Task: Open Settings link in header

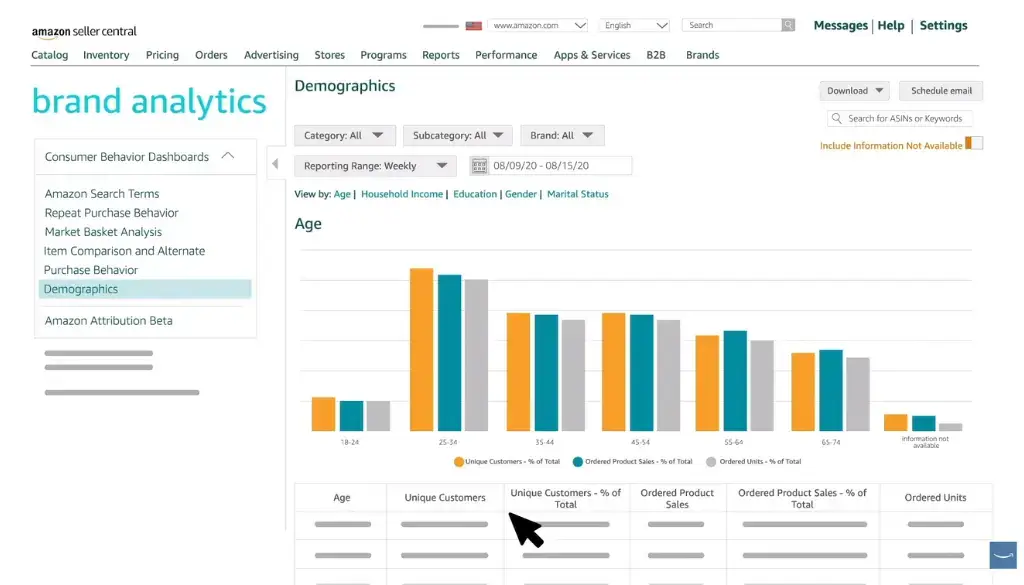Action: [x=943, y=25]
